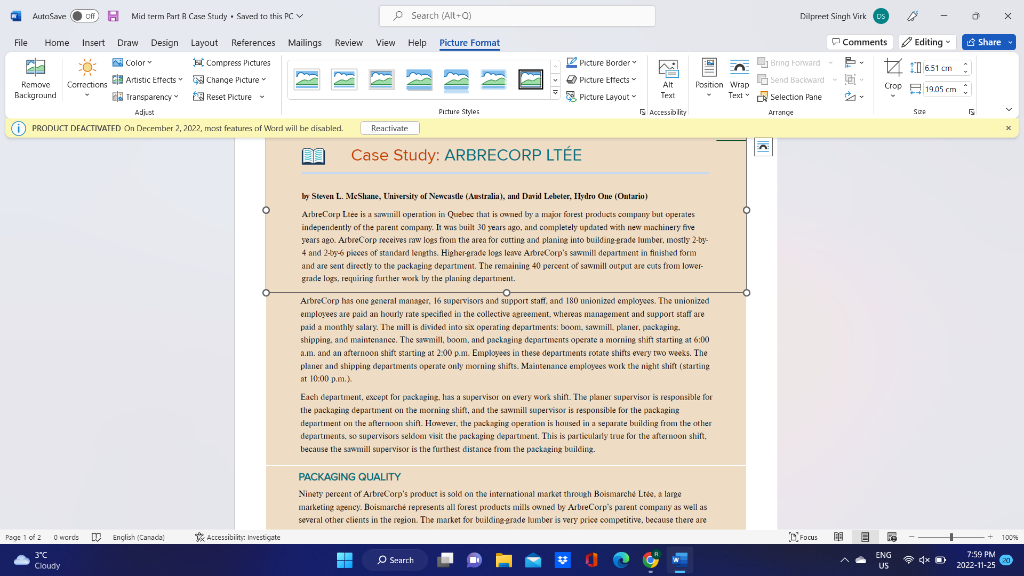1024x576 pixels.
Task: Open Artistic Effects menu
Action: point(148,80)
